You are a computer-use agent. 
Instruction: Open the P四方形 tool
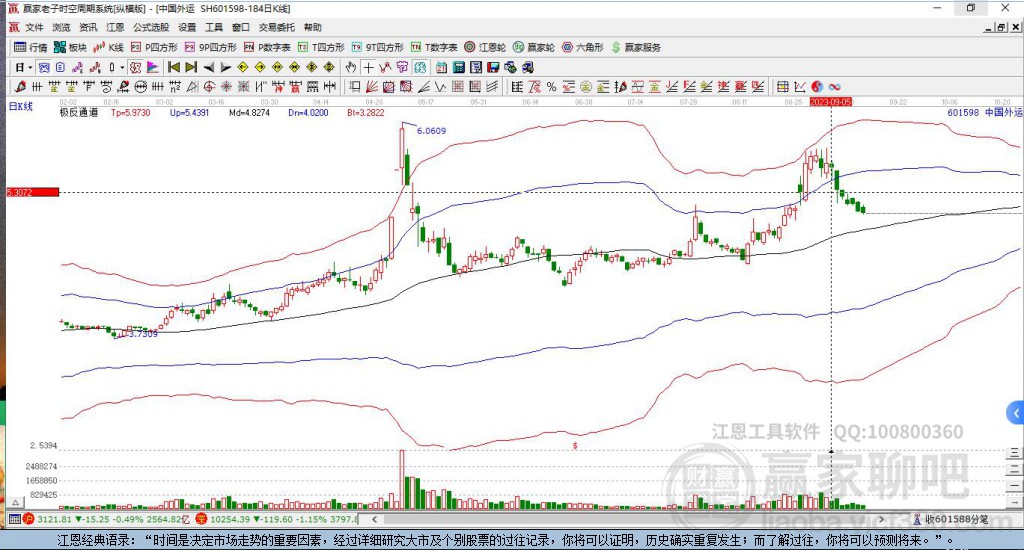[x=154, y=47]
